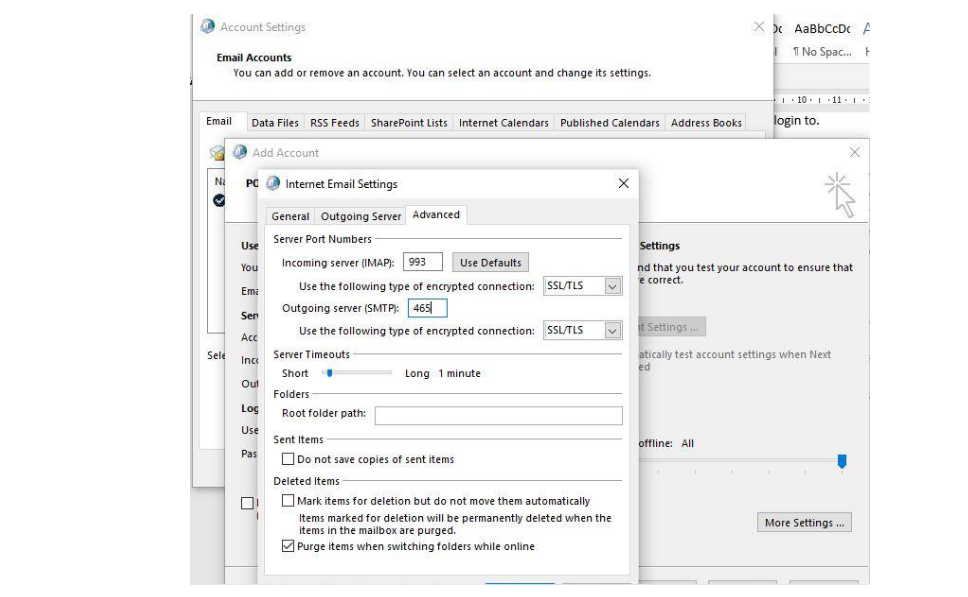Click the Use Defaults button

(490, 263)
